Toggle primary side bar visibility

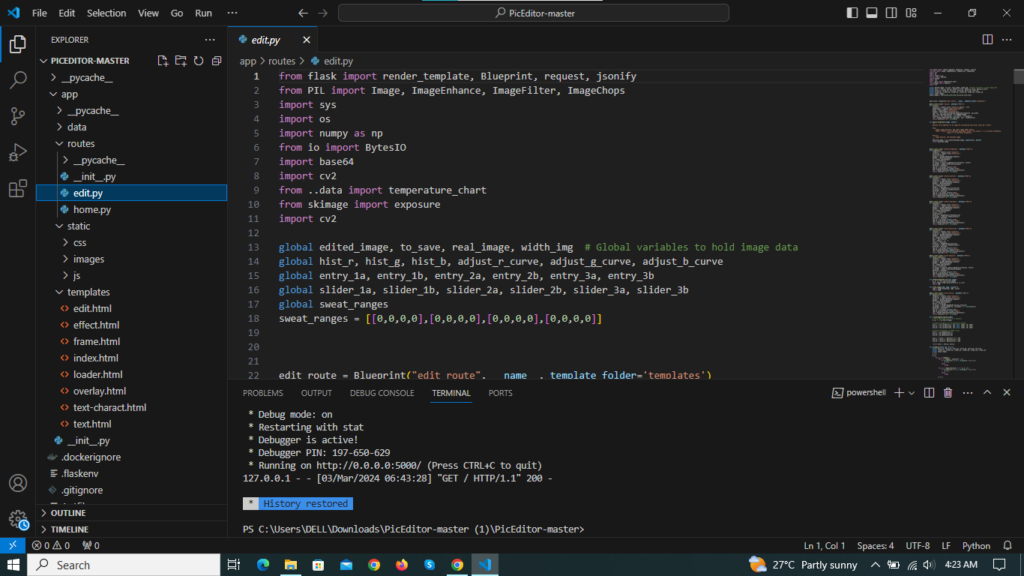click(852, 13)
